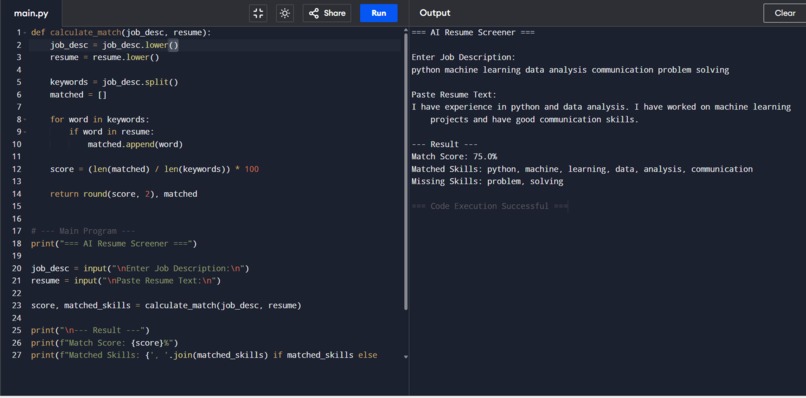Click '--- Result ---' in output

tap(444, 144)
